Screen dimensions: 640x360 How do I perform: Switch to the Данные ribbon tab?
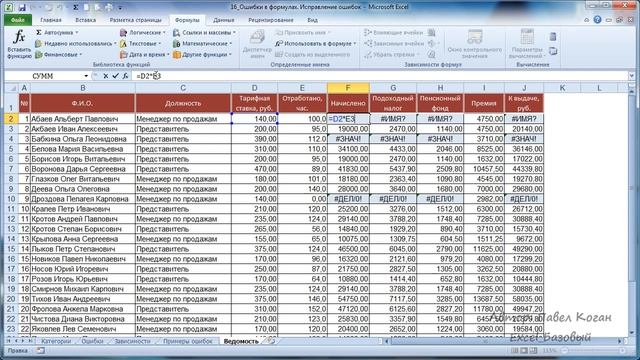point(224,20)
